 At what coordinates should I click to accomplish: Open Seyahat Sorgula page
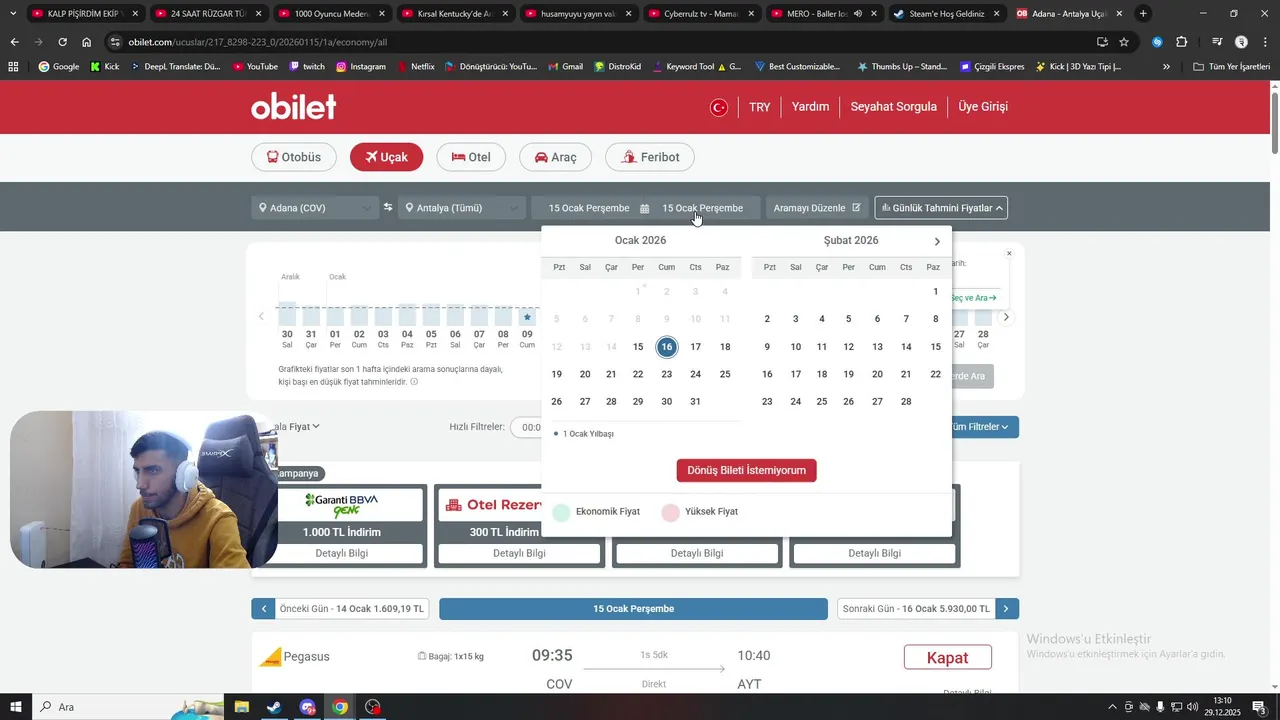[893, 107]
